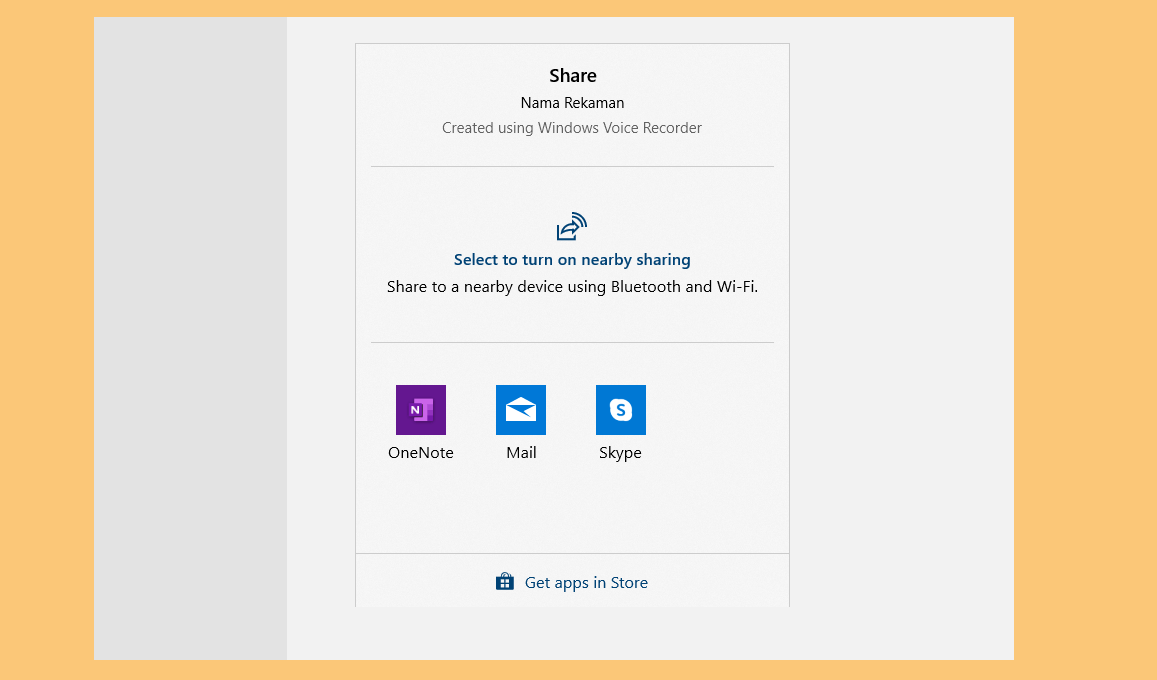Click 'Created using Windows Voice Recorder' text

[x=572, y=128]
